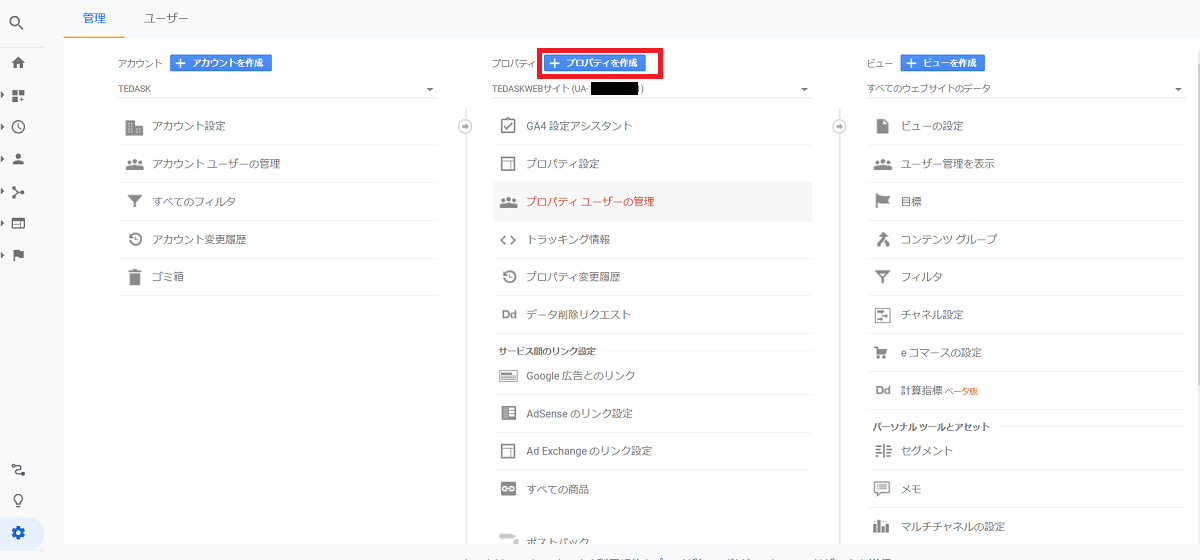Expand the Customization dashboard sidebar item
Image resolution: width=1200 pixels, height=560 pixels.
click(18, 95)
